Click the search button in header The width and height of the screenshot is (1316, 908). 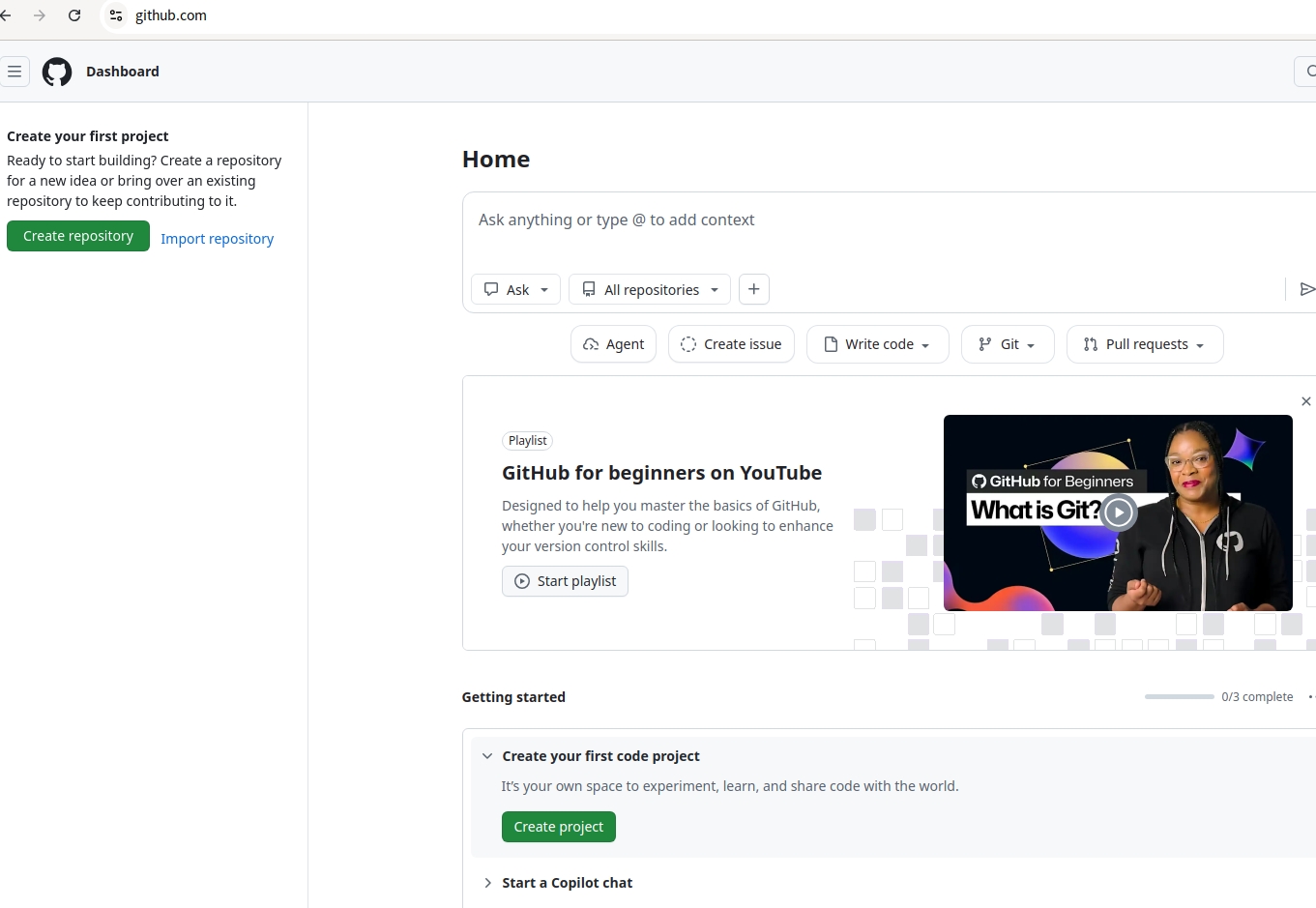coord(1306,72)
